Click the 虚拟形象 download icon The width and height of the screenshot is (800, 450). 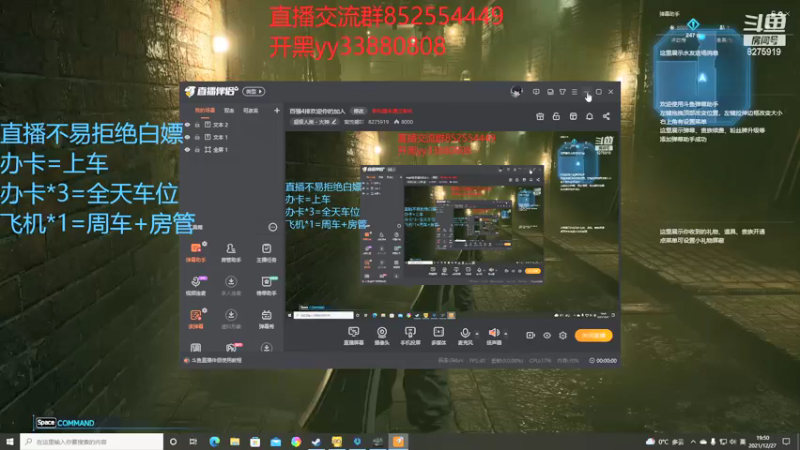tap(231, 315)
